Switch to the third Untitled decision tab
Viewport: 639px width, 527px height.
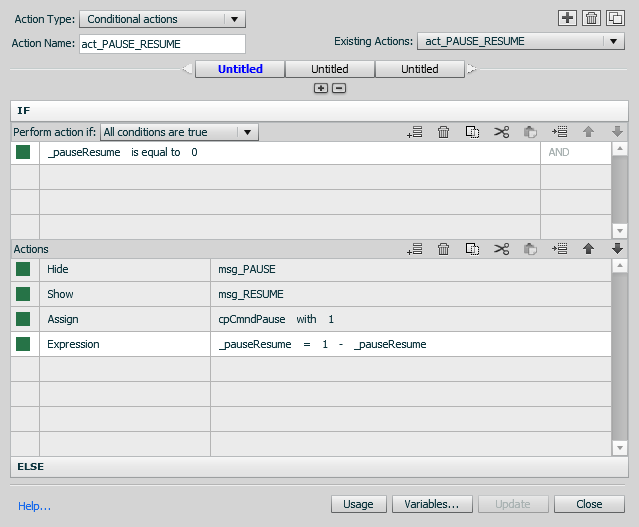[x=420, y=69]
